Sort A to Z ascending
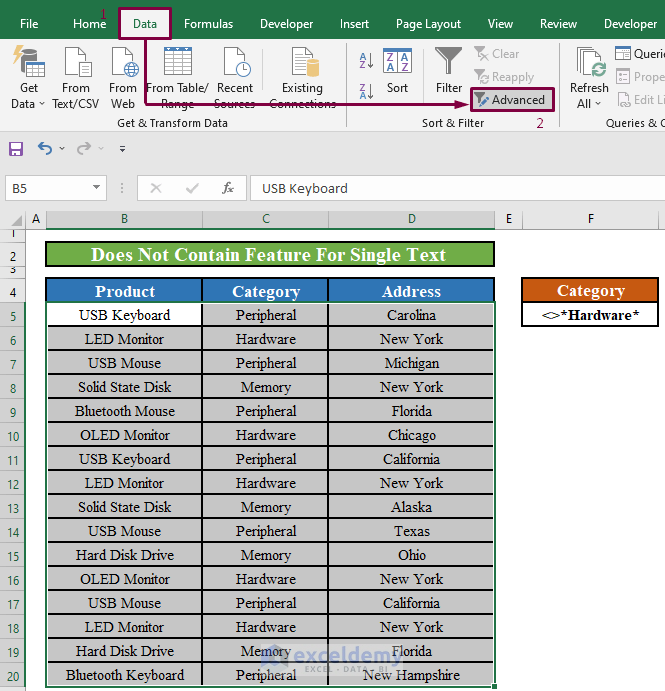Screen dimensions: 665x691 click(366, 61)
